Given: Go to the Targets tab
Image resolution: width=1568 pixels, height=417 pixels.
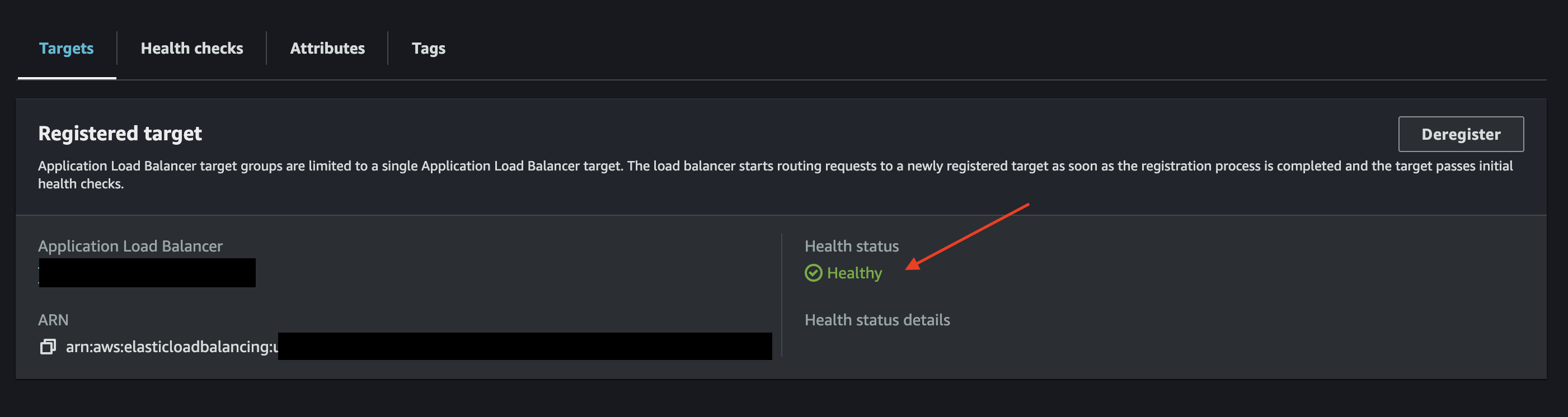Looking at the screenshot, I should [67, 48].
